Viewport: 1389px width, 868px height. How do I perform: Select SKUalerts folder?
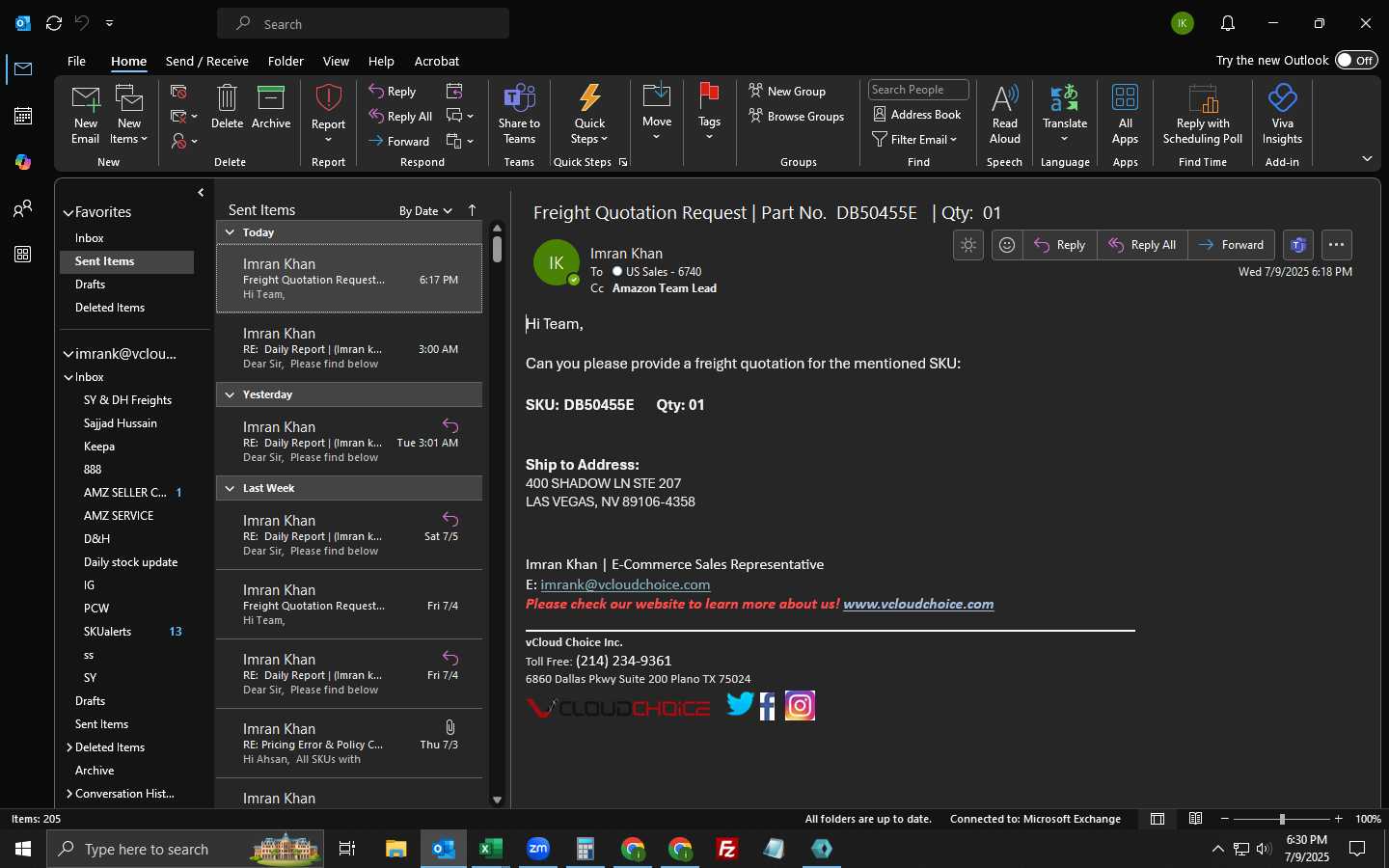pos(107,632)
